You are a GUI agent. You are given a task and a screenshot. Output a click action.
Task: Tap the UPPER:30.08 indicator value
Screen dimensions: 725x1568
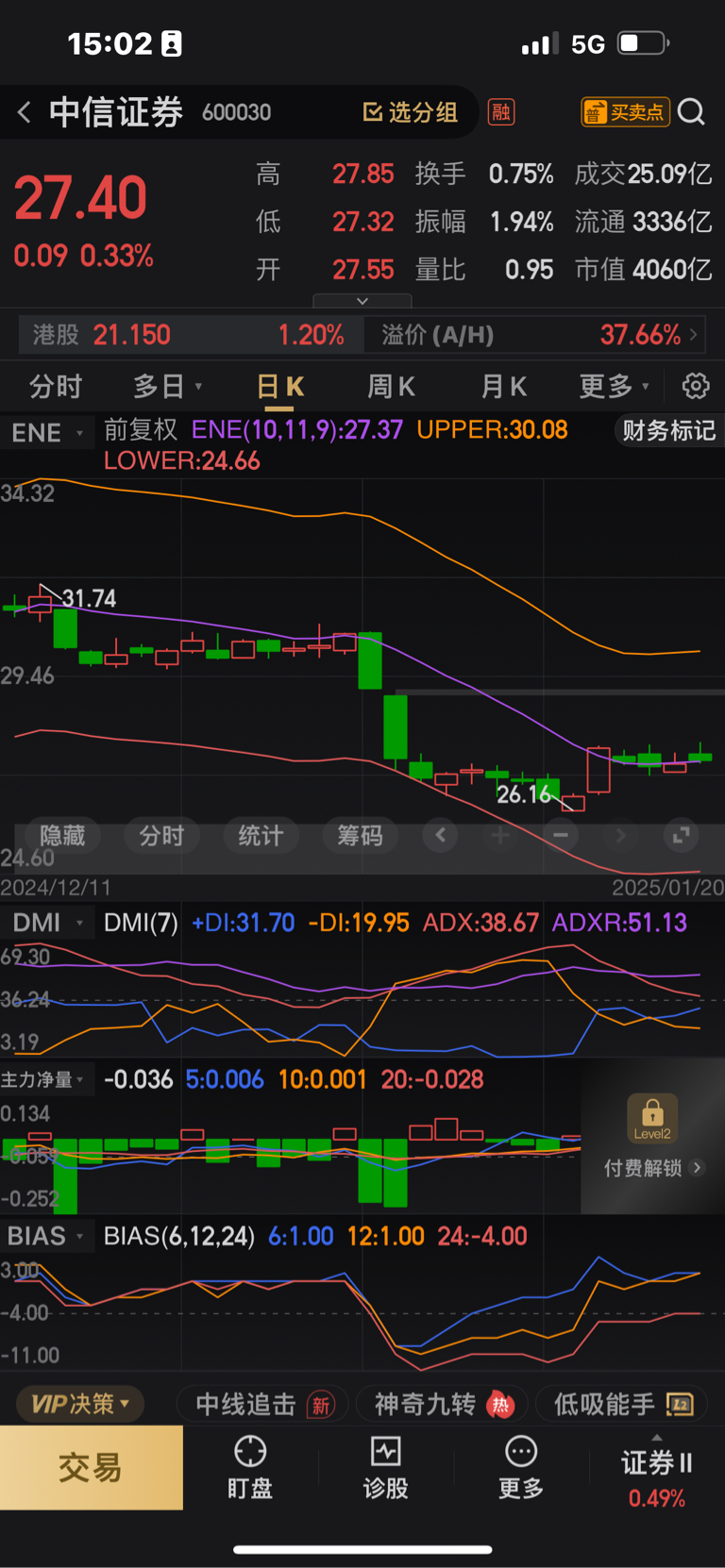pyautogui.click(x=492, y=430)
